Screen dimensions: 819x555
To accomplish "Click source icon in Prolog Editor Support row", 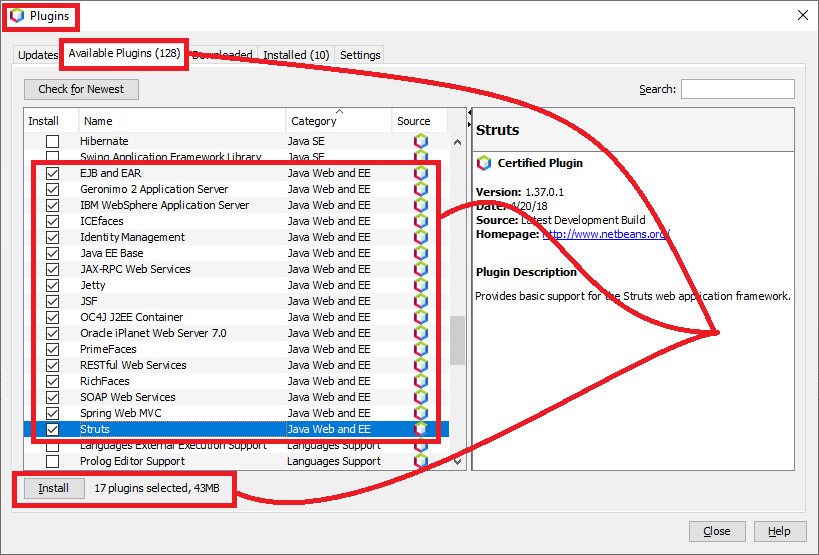I will (x=420, y=461).
